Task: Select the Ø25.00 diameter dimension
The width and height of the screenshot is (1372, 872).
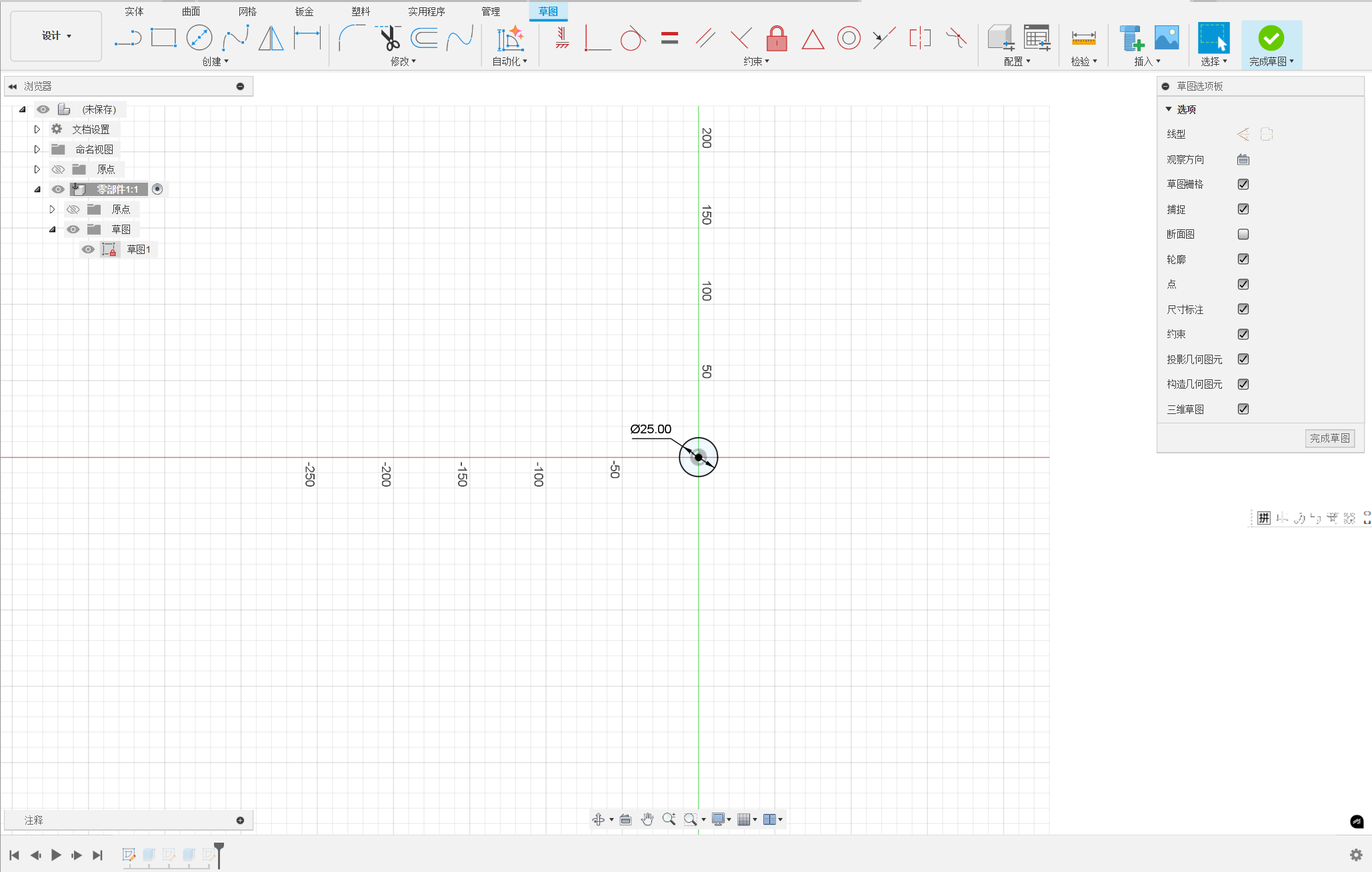Action: 651,429
